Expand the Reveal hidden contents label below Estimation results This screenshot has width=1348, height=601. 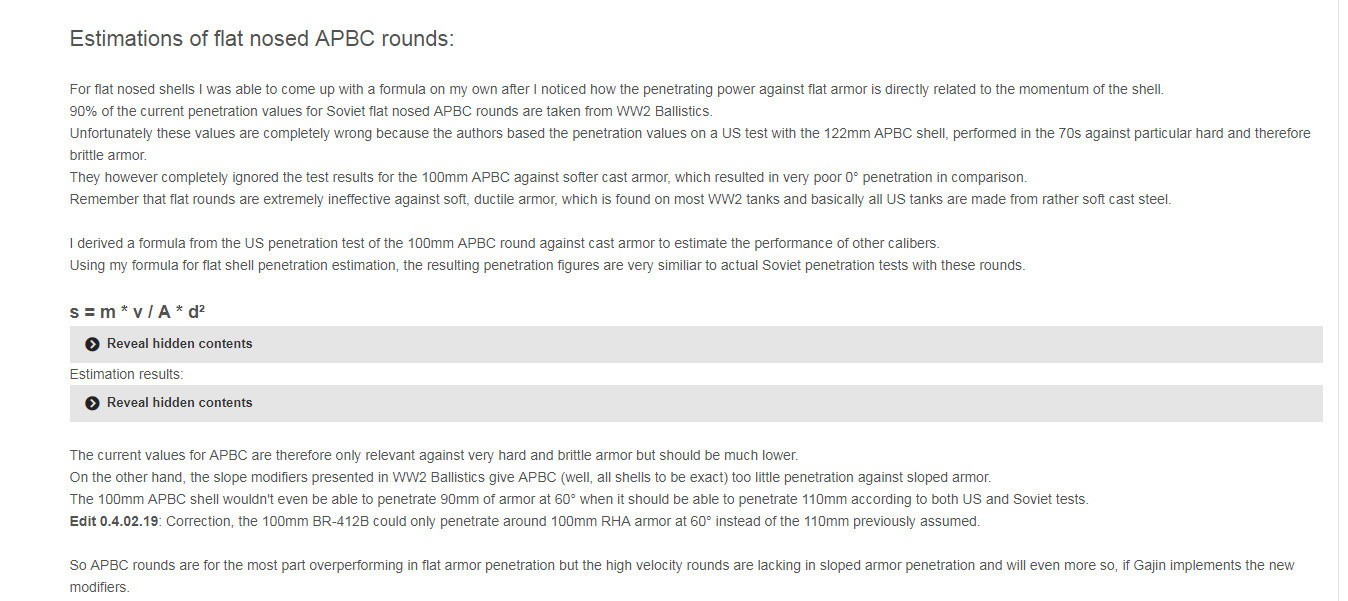click(x=179, y=403)
